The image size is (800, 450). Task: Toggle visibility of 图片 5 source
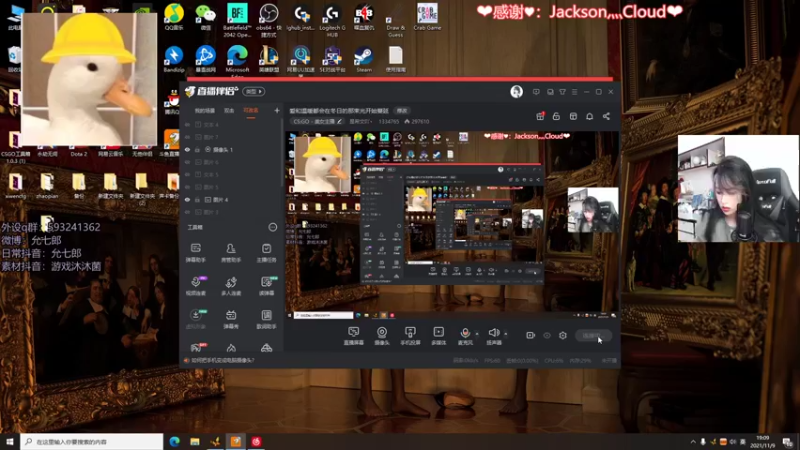(187, 187)
